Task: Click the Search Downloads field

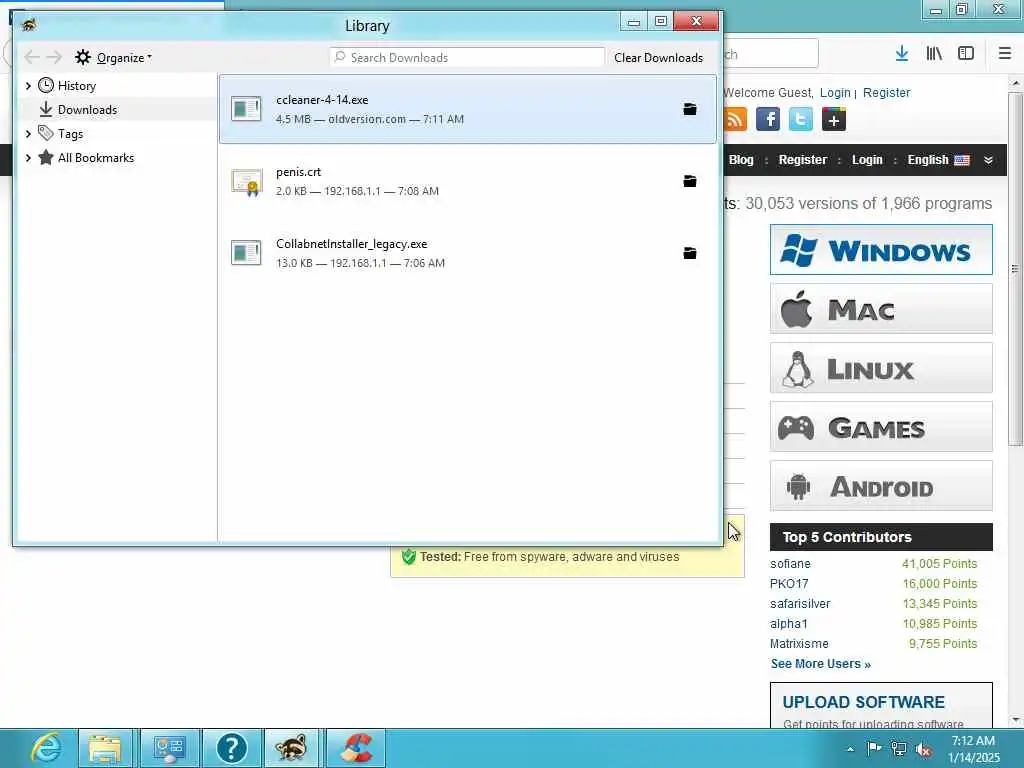Action: pyautogui.click(x=467, y=57)
